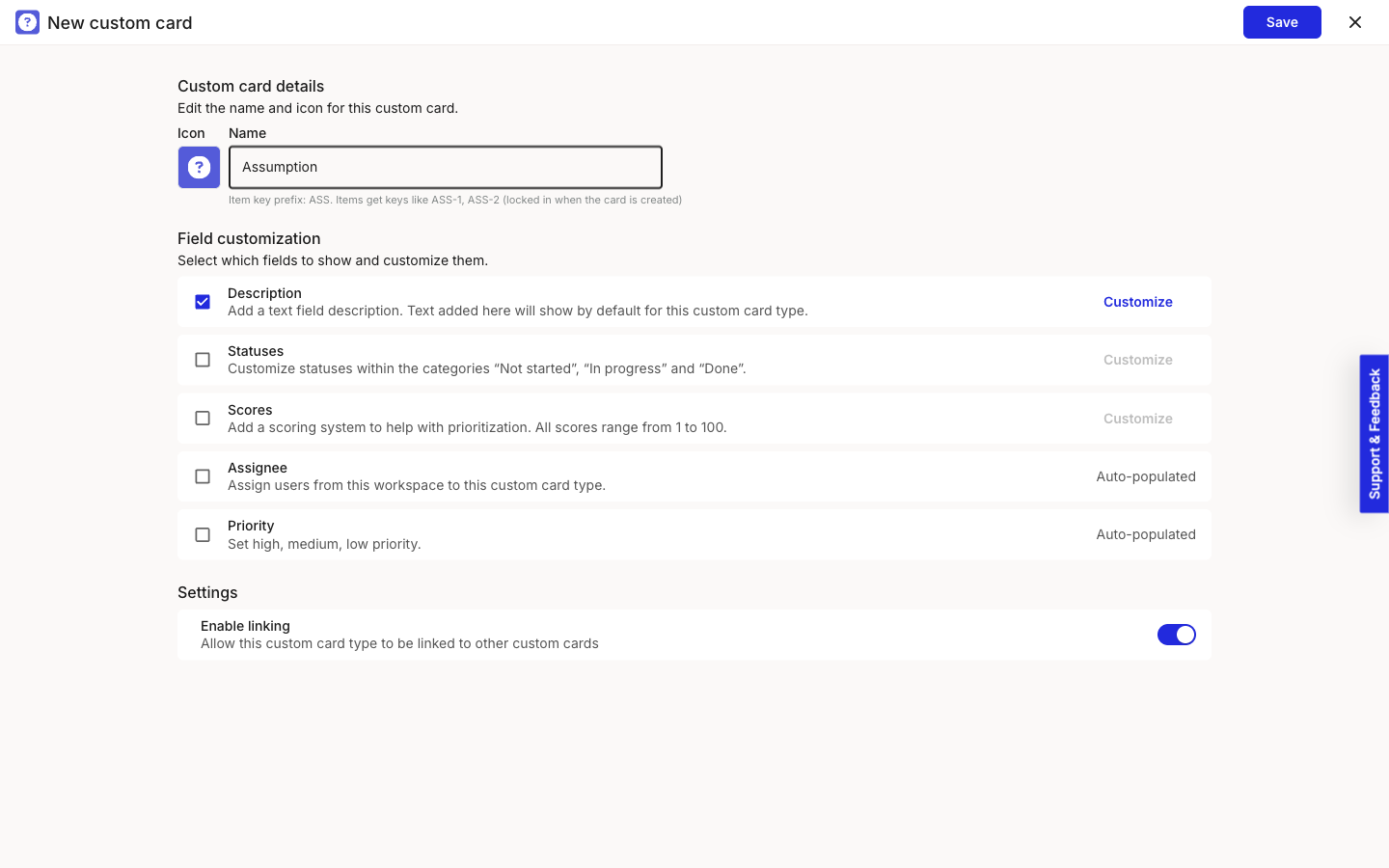Uncheck the Description field checkbox

[203, 302]
